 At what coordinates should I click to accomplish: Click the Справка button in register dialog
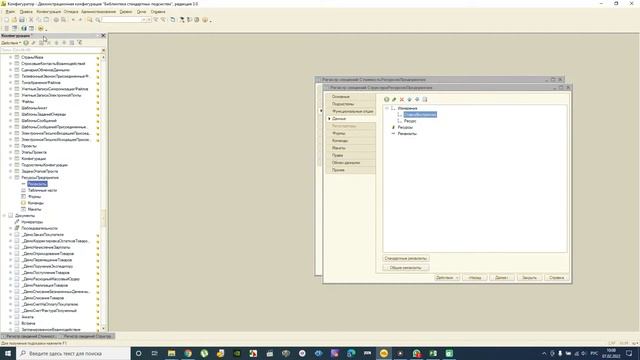(557, 278)
